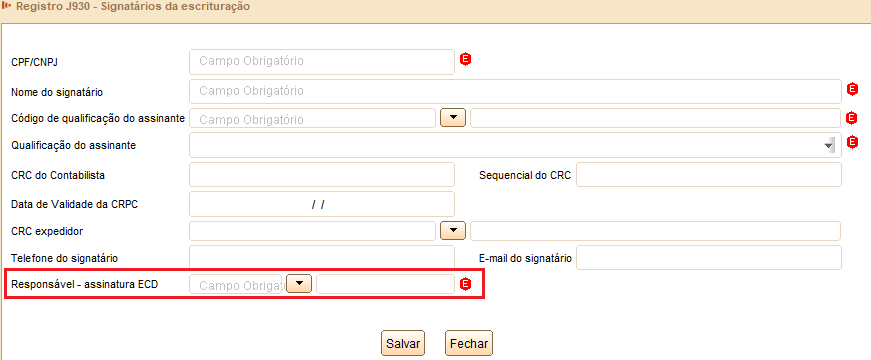Focus the Nome do signatário field
Viewport: 871px width, 360px height.
pos(515,91)
